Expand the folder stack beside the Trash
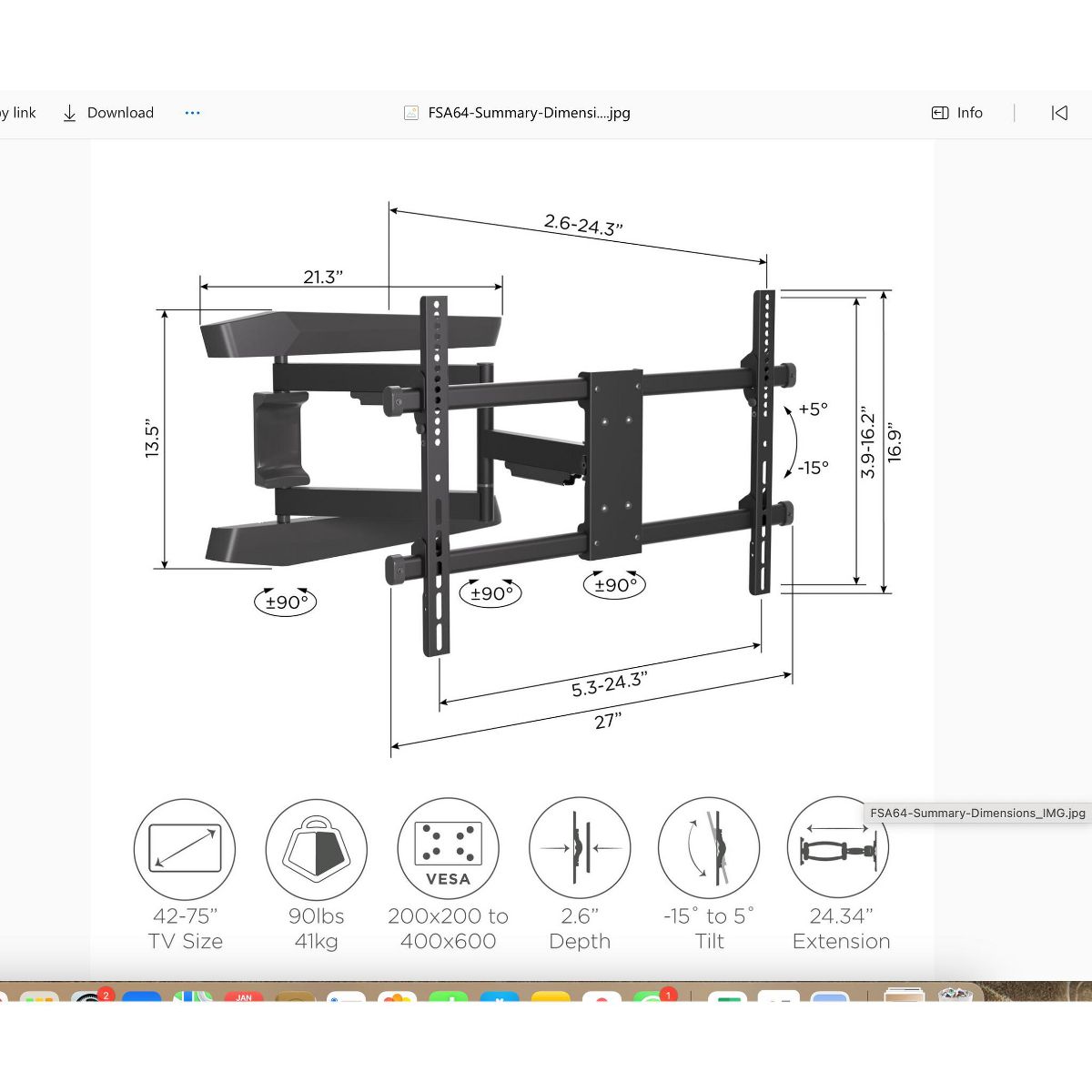Screen dimensions: 1092x1092 point(901,995)
